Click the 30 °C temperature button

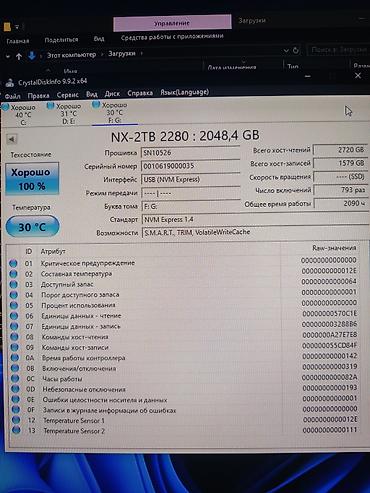click(x=33, y=227)
